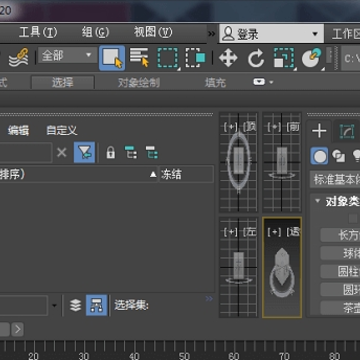
Task: Expand the hidden menus chevron
Action: (211, 33)
